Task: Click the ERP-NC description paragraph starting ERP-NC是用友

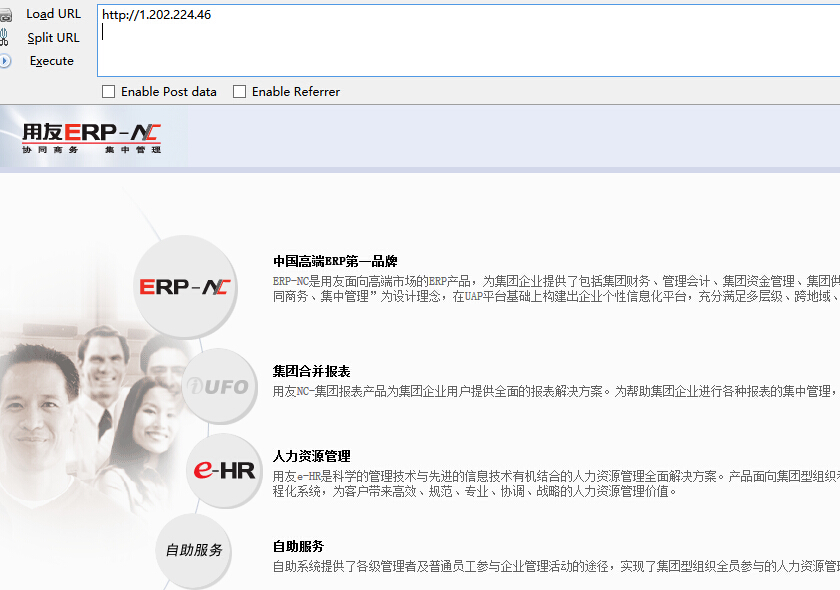Action: (x=556, y=289)
